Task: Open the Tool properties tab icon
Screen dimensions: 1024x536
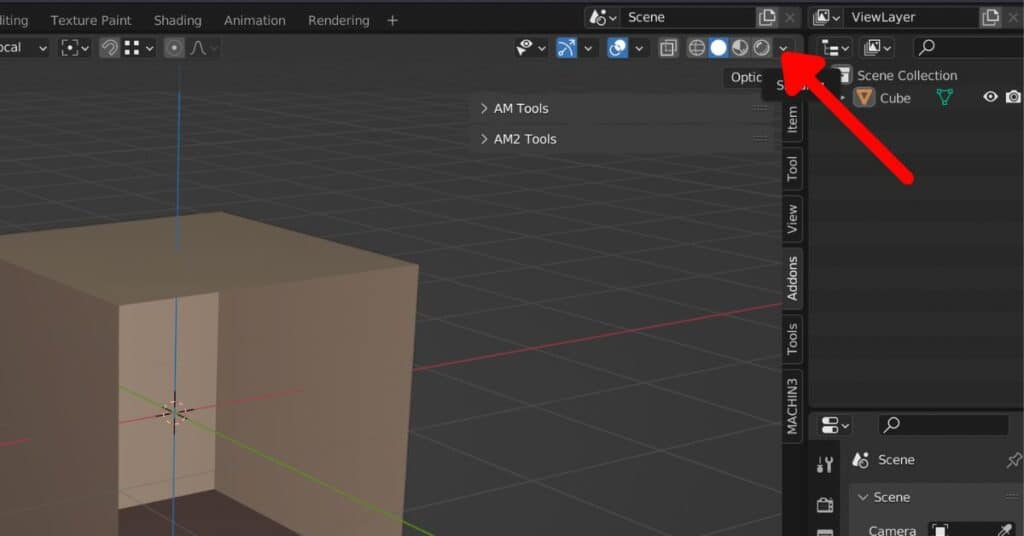Action: (x=825, y=464)
